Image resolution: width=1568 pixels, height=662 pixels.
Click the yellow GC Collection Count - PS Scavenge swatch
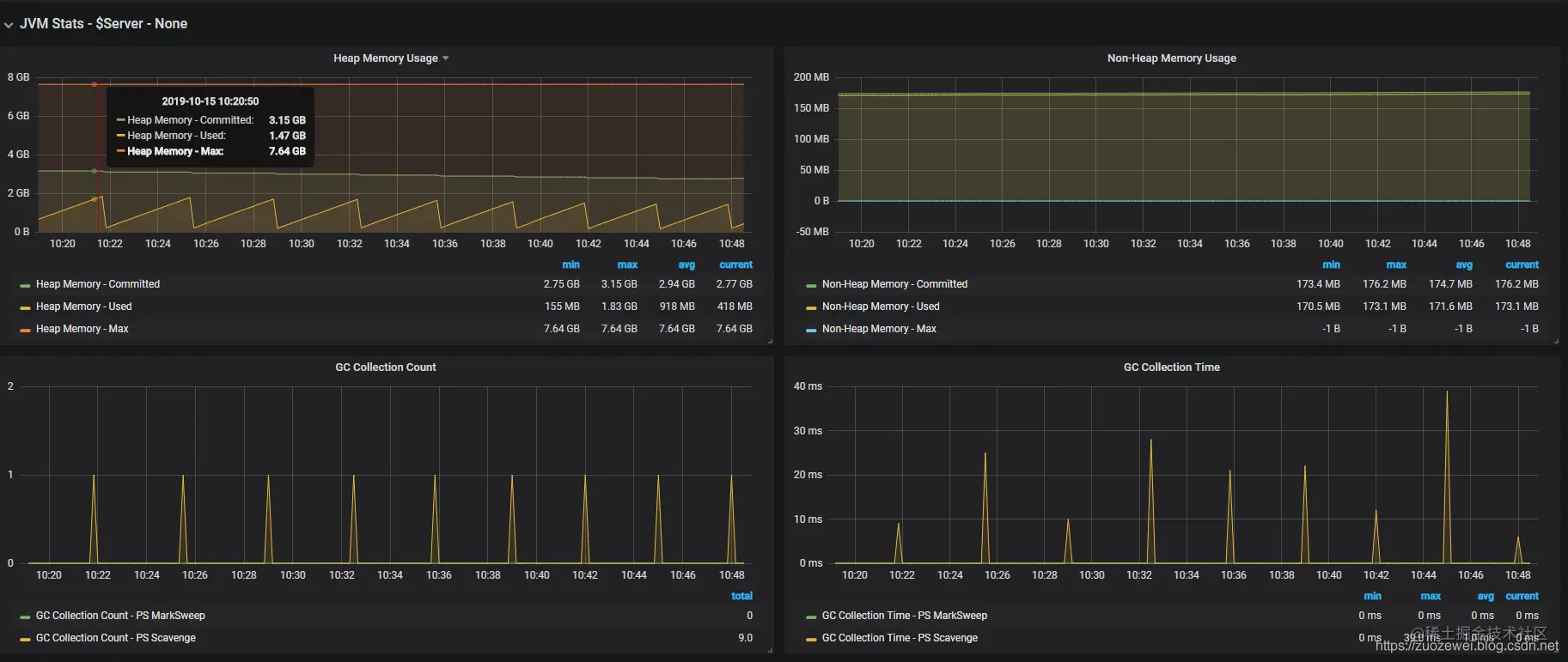(26, 639)
